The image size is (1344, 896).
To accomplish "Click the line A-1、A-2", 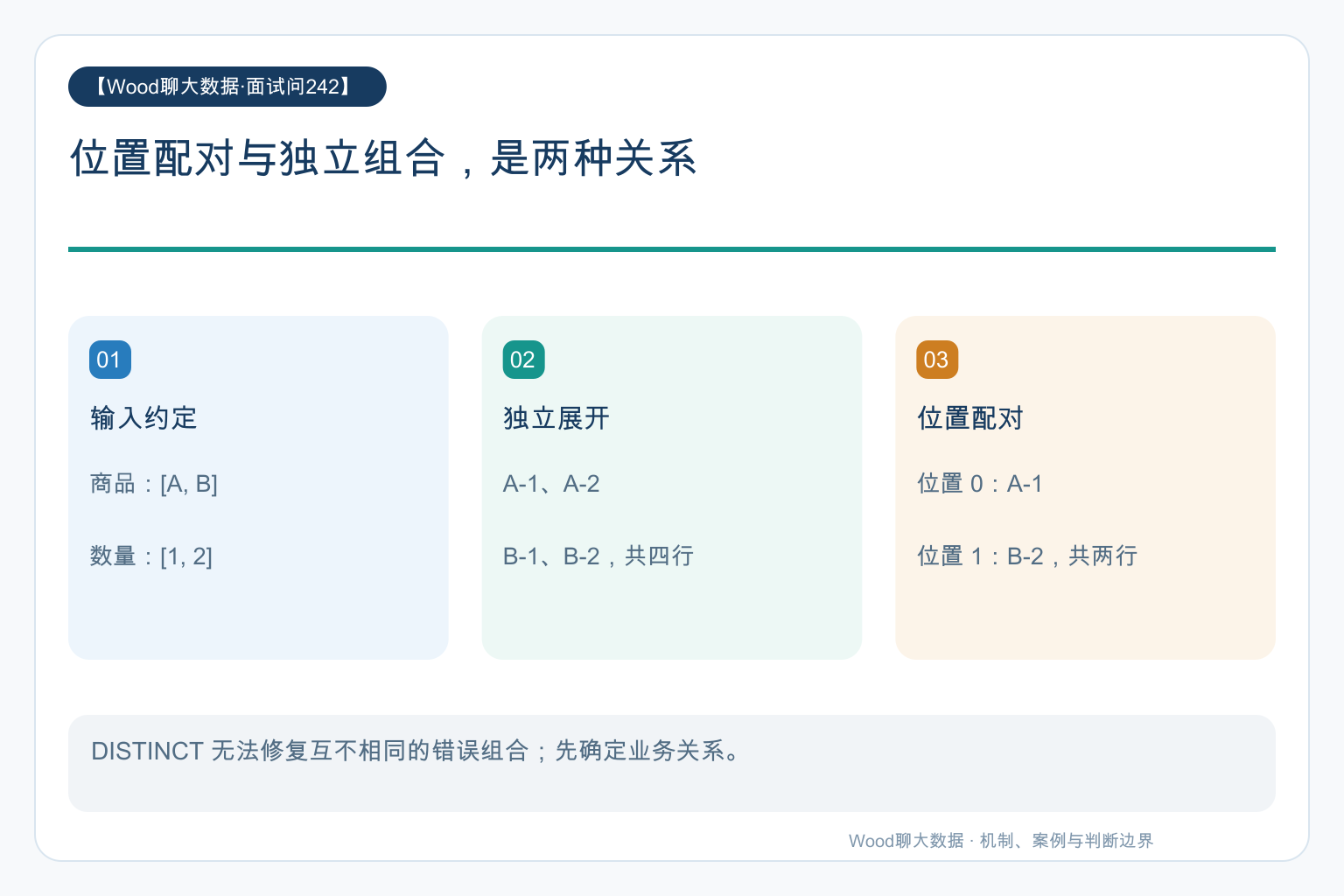I will [x=551, y=484].
